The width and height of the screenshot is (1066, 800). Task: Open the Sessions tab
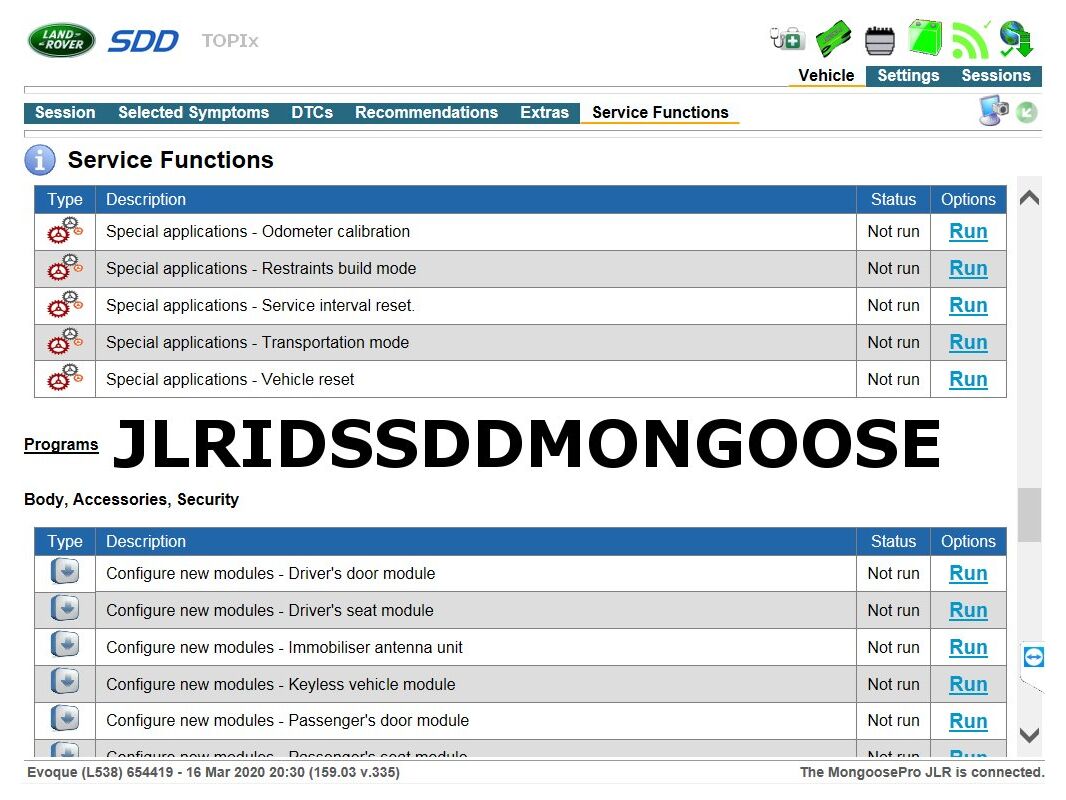click(996, 75)
